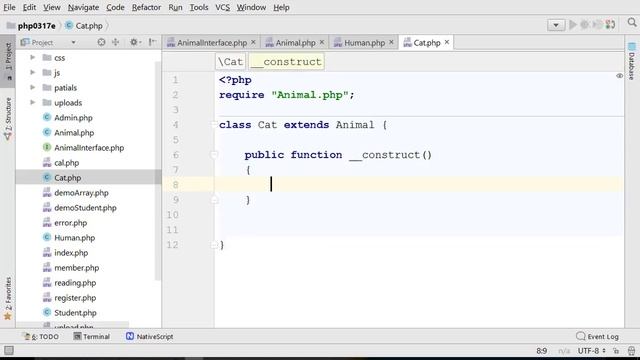Open the Navigate menu
The height and width of the screenshot is (360, 640).
click(x=83, y=7)
